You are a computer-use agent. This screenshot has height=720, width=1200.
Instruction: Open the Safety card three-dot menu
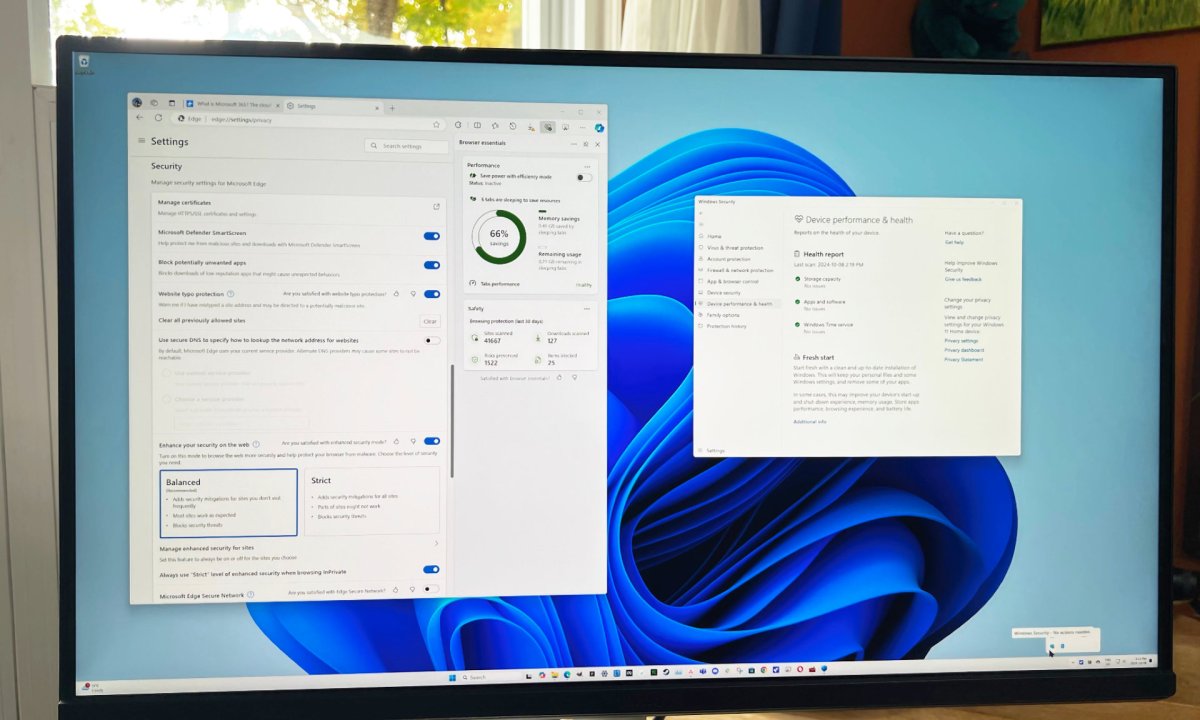click(588, 309)
